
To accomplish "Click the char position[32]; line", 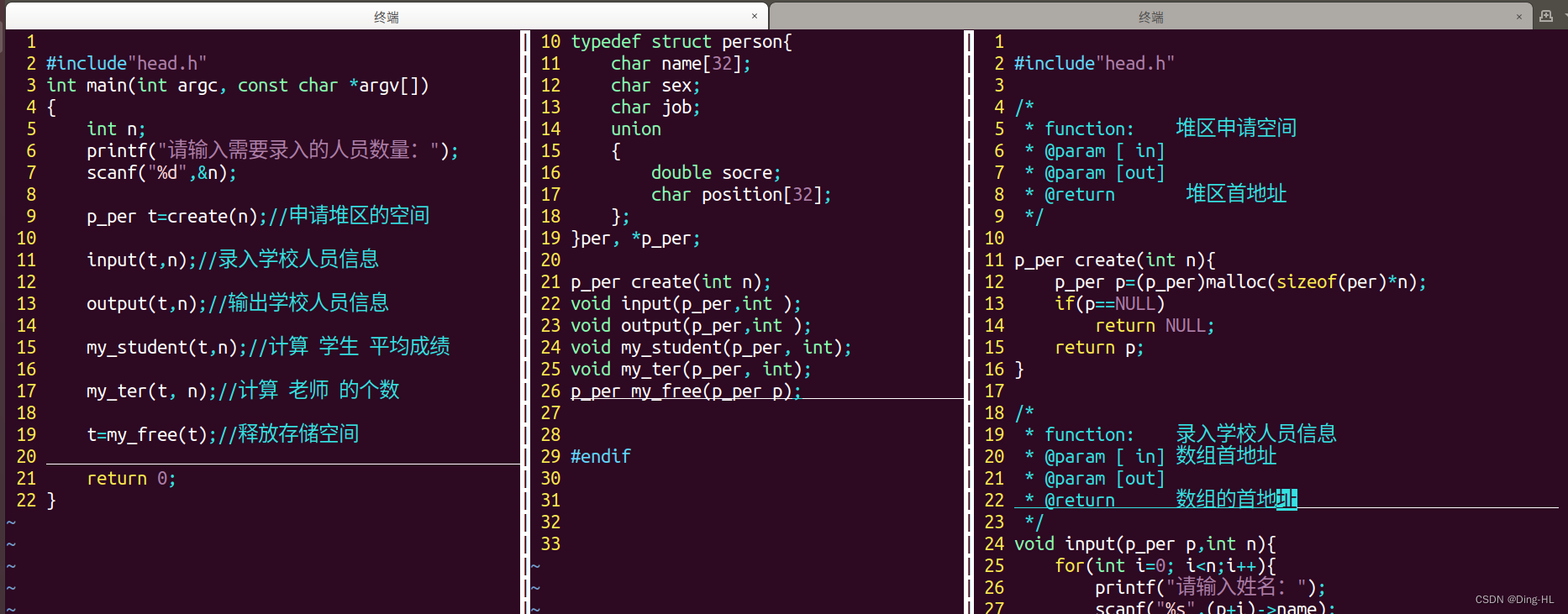I will (741, 194).
